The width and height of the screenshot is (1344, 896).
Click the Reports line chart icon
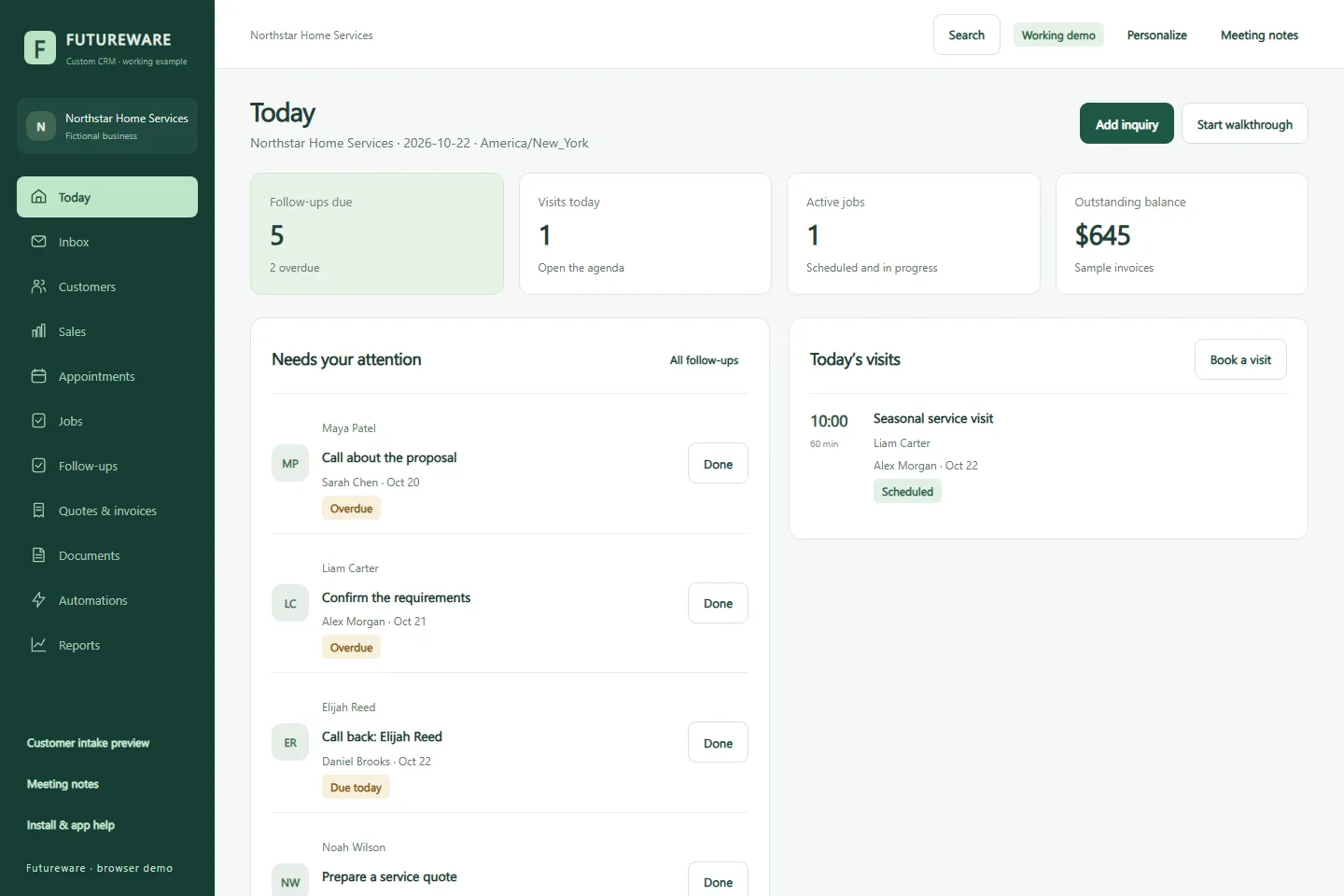point(38,645)
